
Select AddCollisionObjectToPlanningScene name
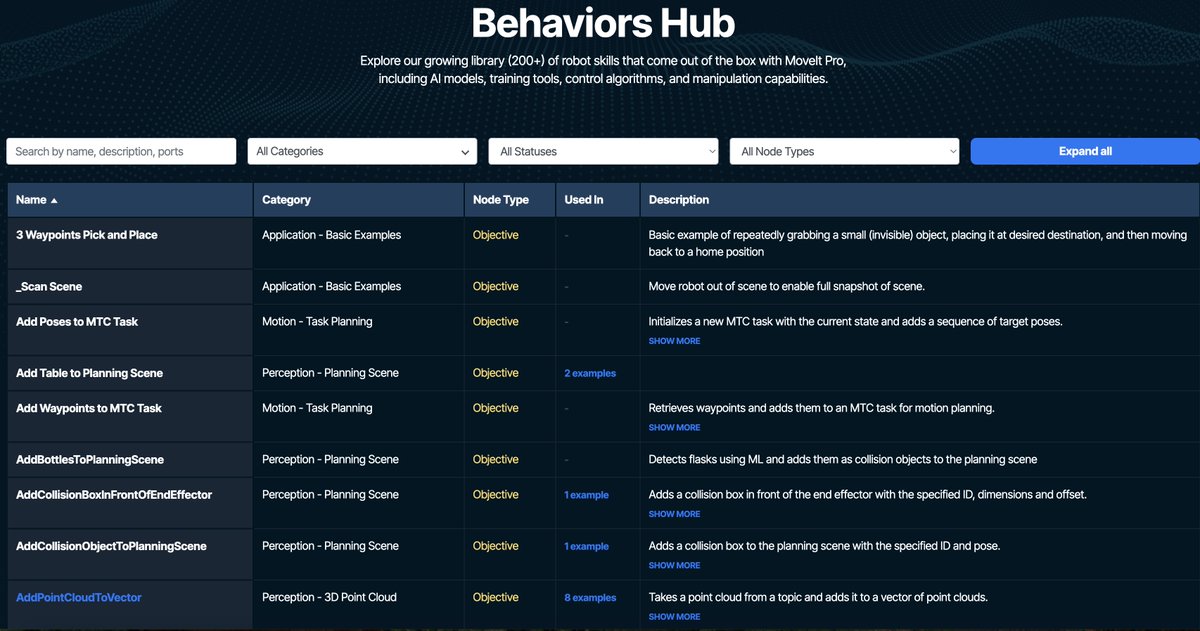[111, 546]
